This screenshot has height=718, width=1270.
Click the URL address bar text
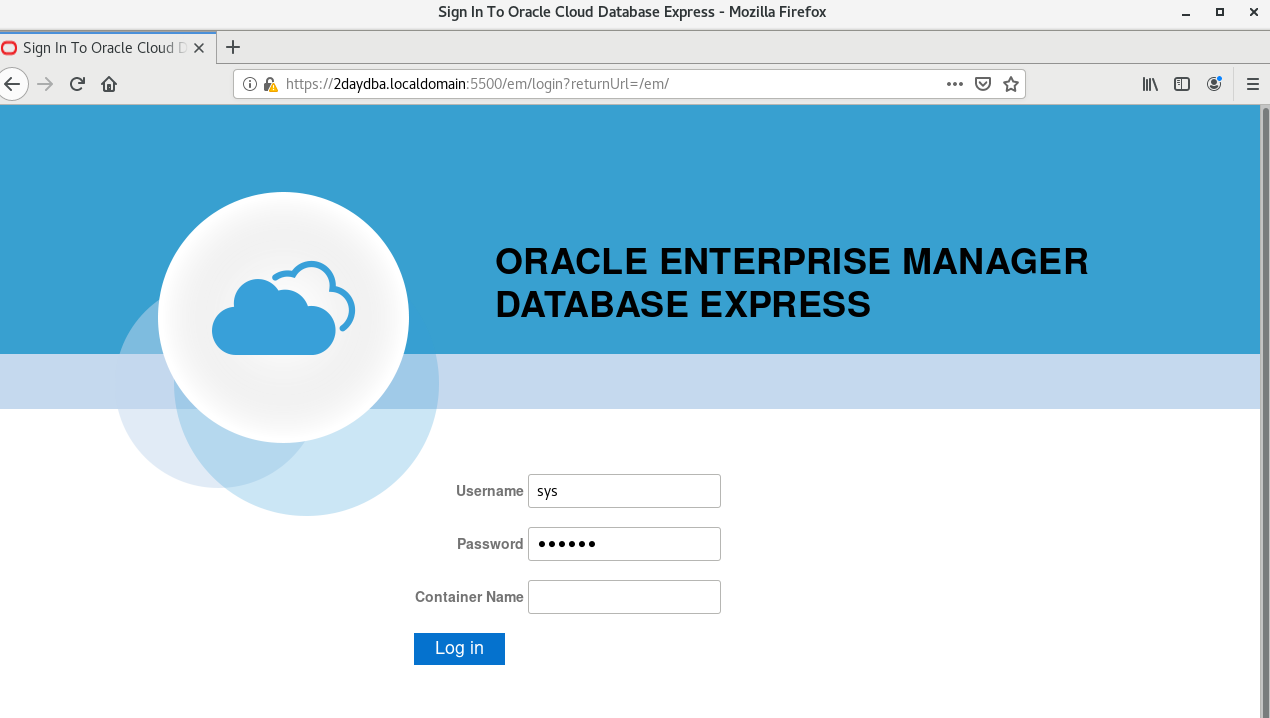click(x=477, y=84)
